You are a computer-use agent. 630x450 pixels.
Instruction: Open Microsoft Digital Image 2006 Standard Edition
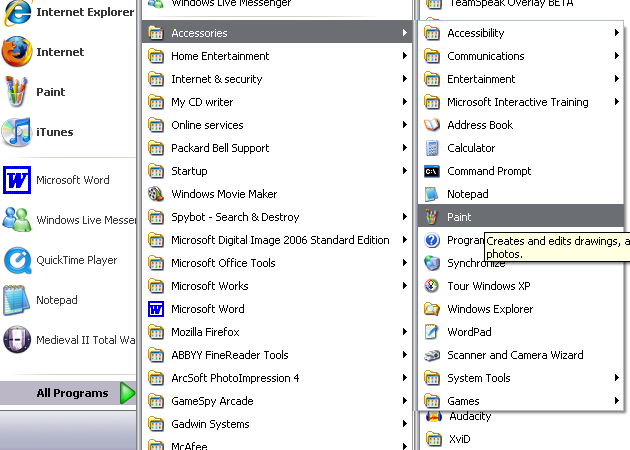(x=277, y=240)
